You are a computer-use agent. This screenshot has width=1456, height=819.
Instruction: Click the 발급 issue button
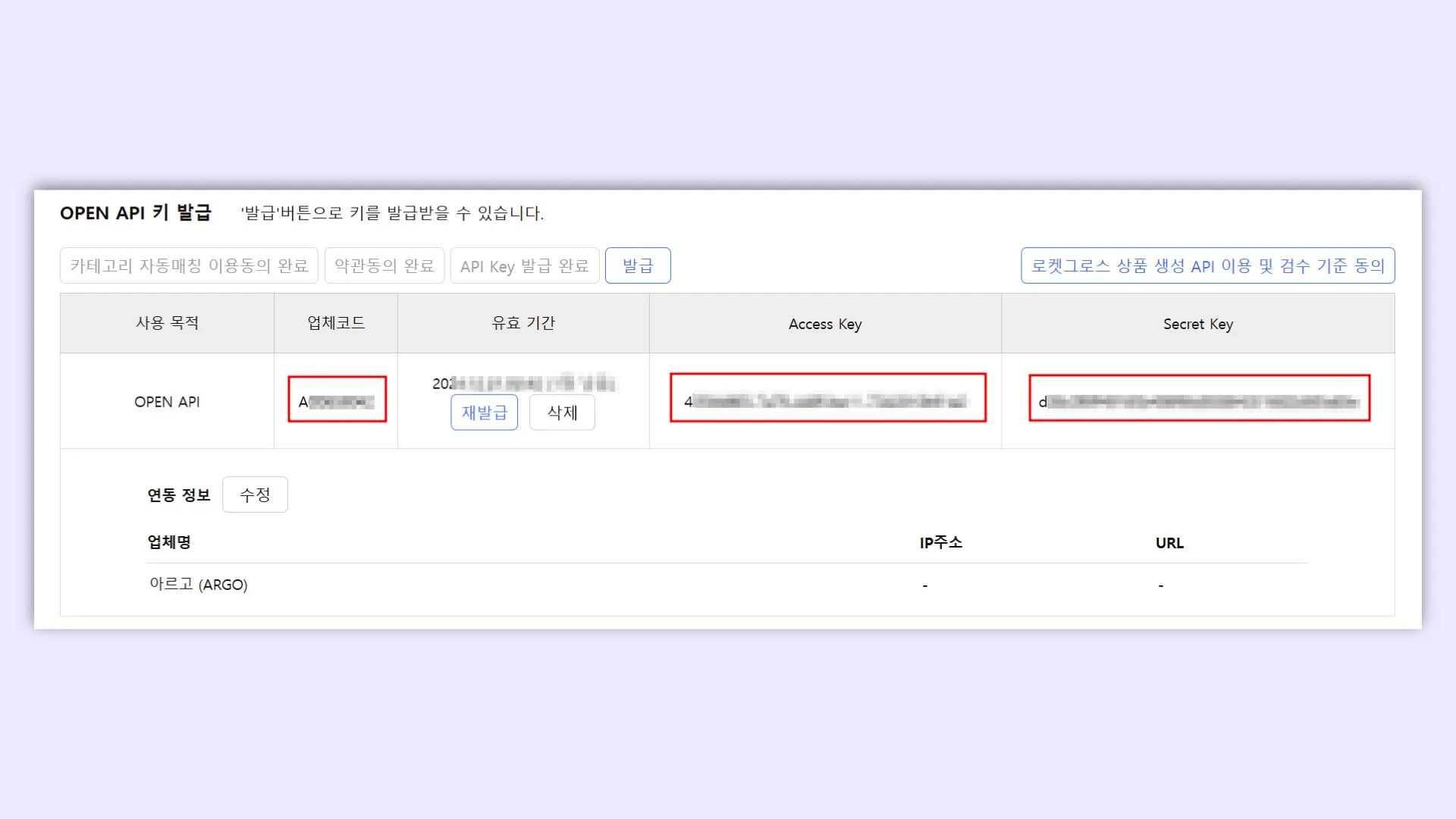coord(637,265)
